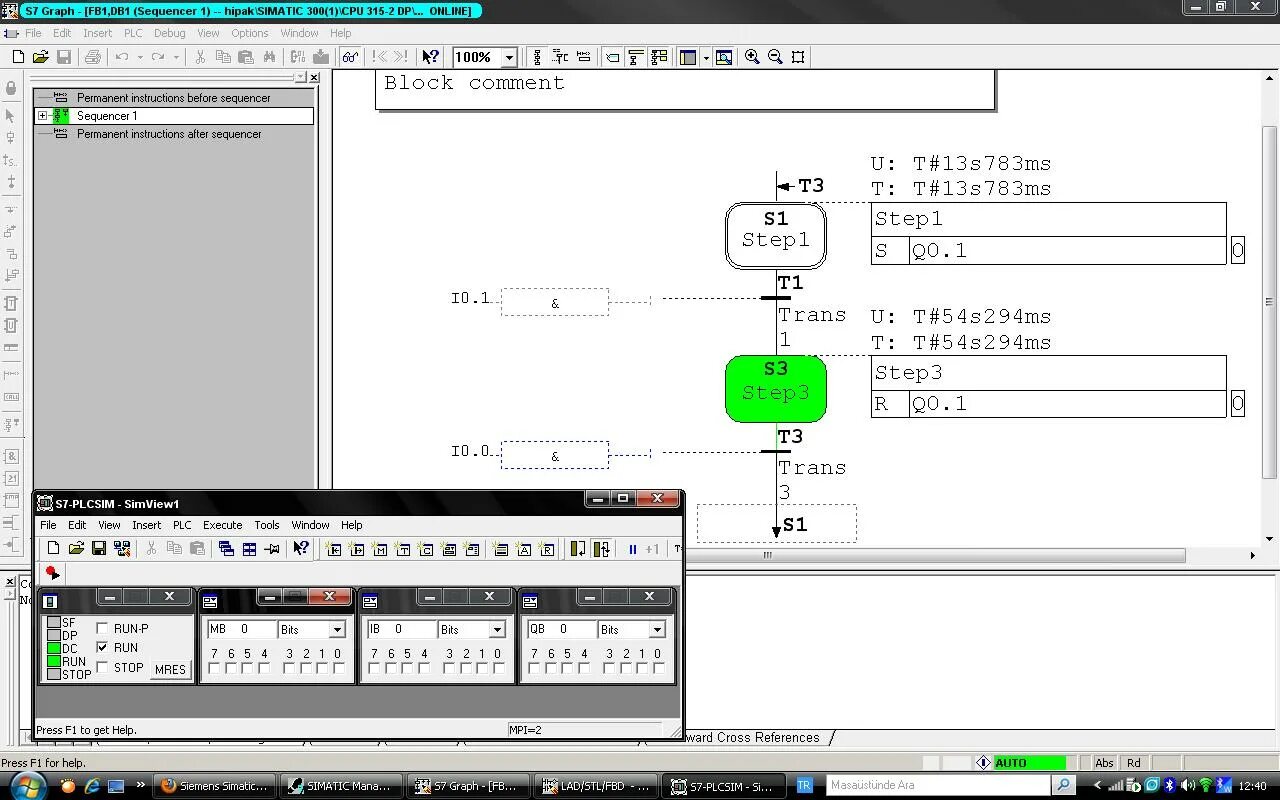Toggle the RUN checkbox in CPU panel
This screenshot has height=800, width=1280.
(102, 647)
